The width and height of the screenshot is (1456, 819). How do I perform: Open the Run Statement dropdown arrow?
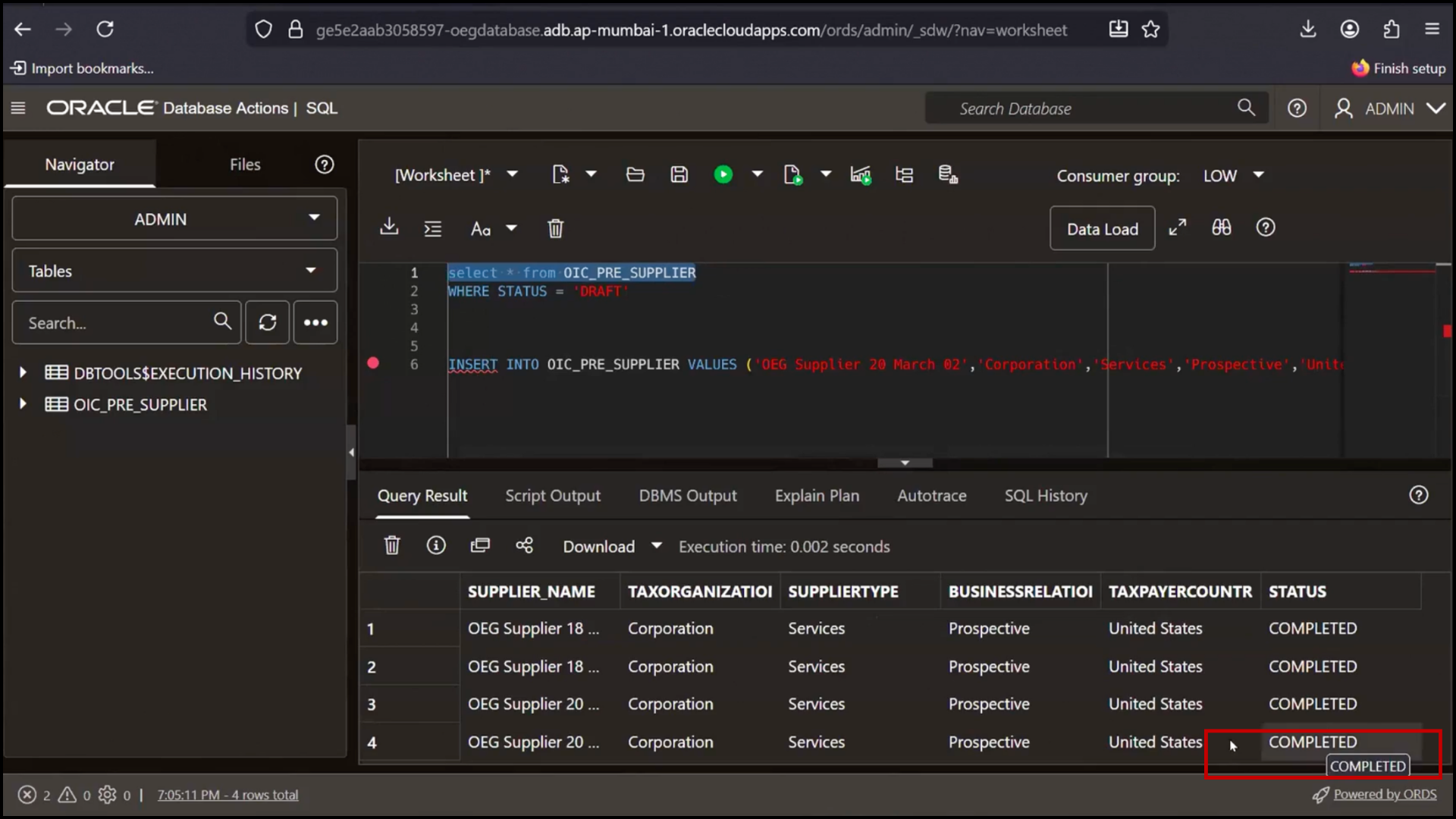tap(757, 174)
